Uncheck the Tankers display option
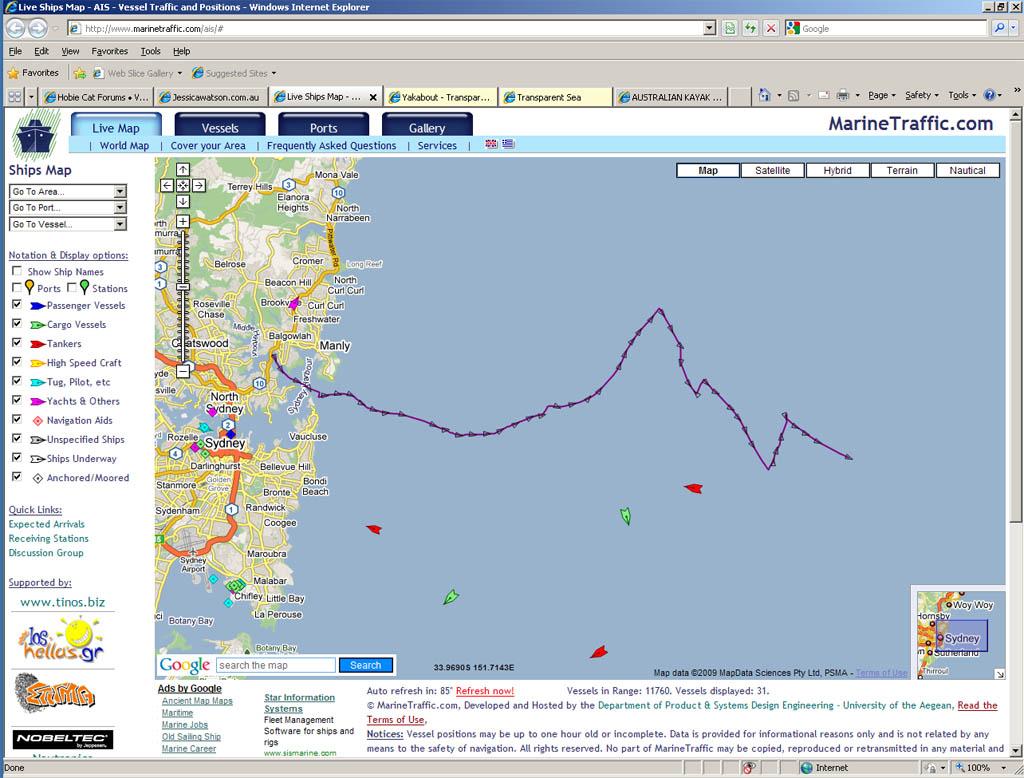1024x778 pixels. [x=16, y=343]
